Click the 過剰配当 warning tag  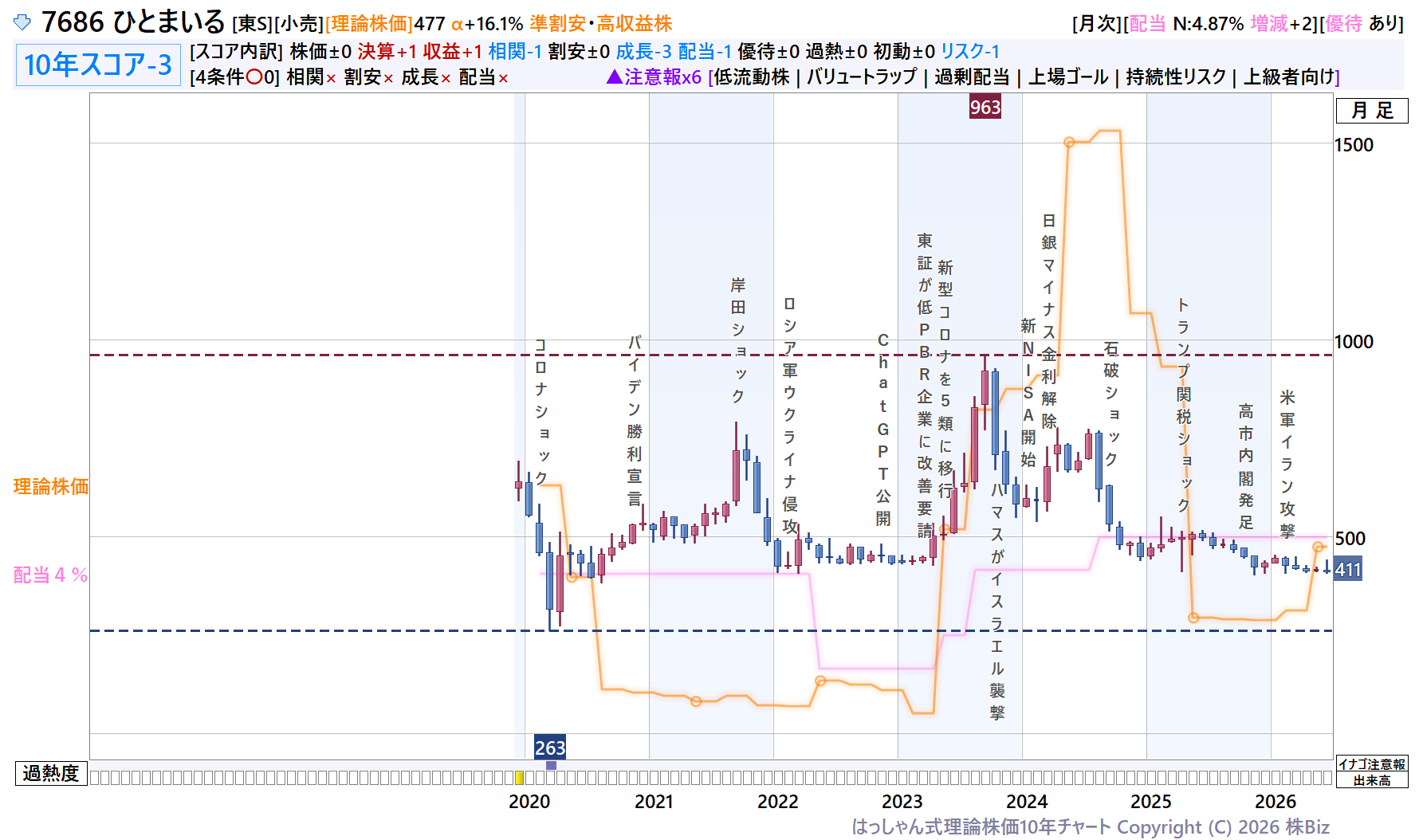tap(972, 77)
